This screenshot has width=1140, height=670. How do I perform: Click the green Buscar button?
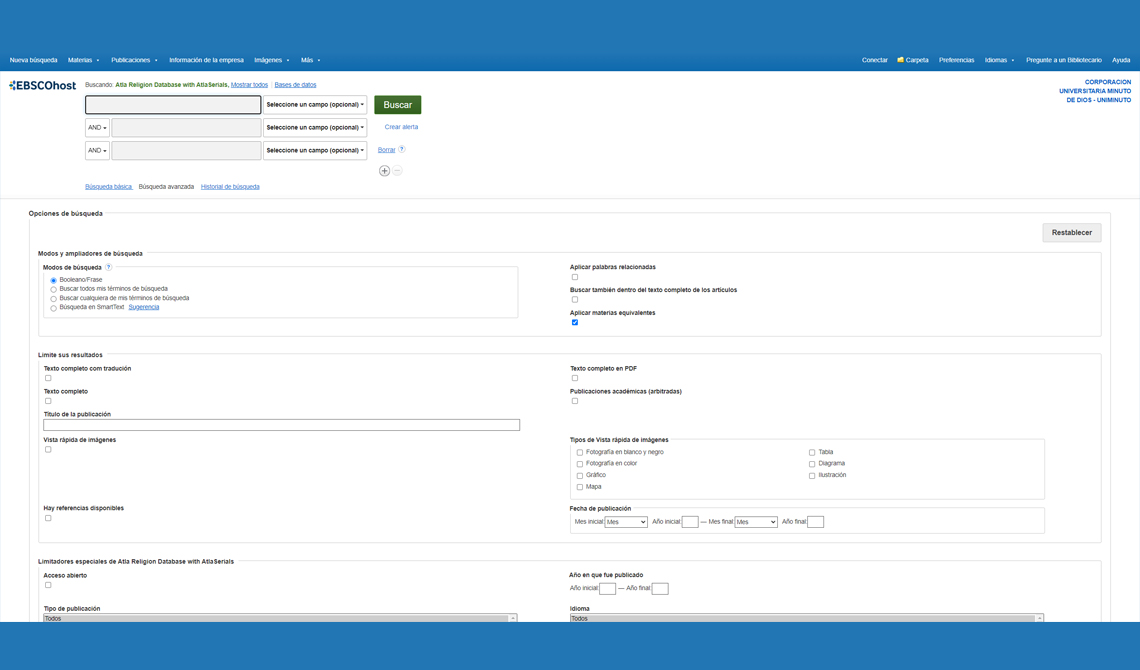[398, 105]
